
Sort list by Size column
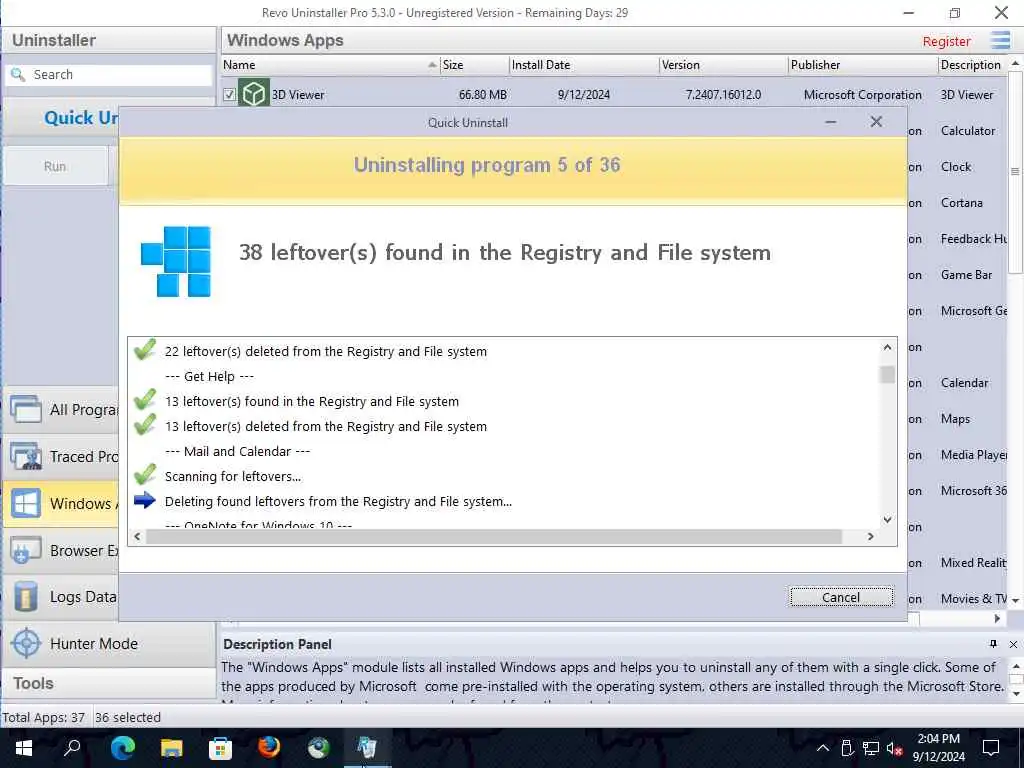coord(474,65)
